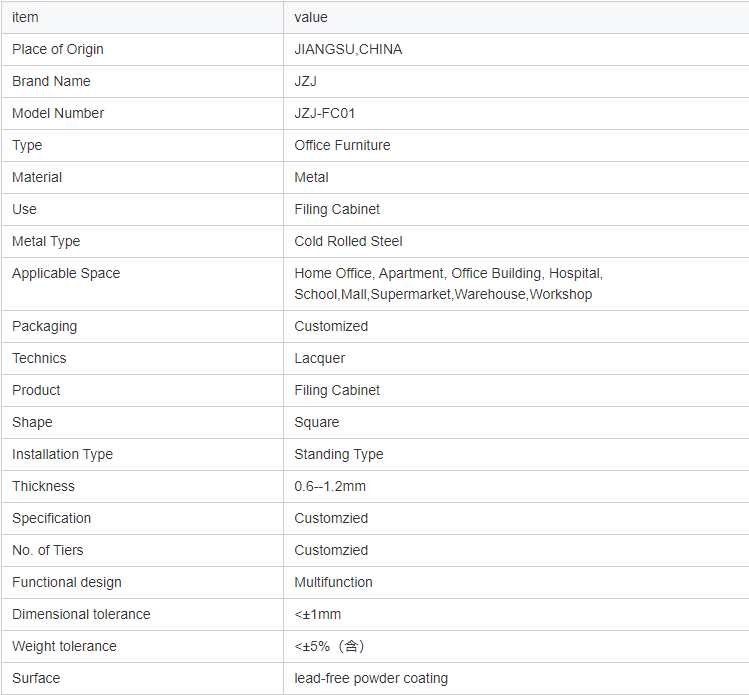Image resolution: width=749 pixels, height=695 pixels.
Task: Click the 'Home Office, Apartment' value text
Action: click(368, 273)
